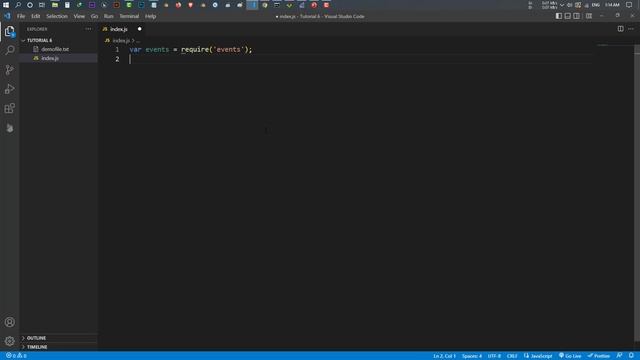Click the Customize Layout icon
Image resolution: width=640 pixels, height=360 pixels.
click(x=589, y=16)
